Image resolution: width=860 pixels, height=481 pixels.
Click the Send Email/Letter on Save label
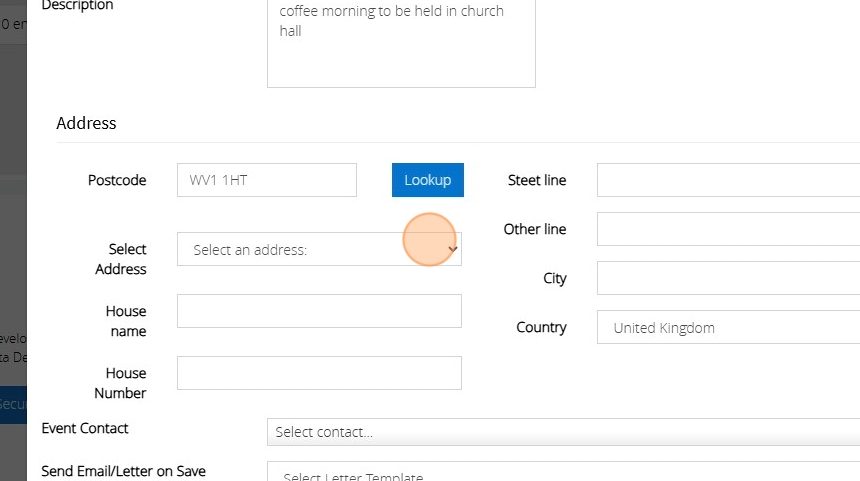(x=124, y=470)
